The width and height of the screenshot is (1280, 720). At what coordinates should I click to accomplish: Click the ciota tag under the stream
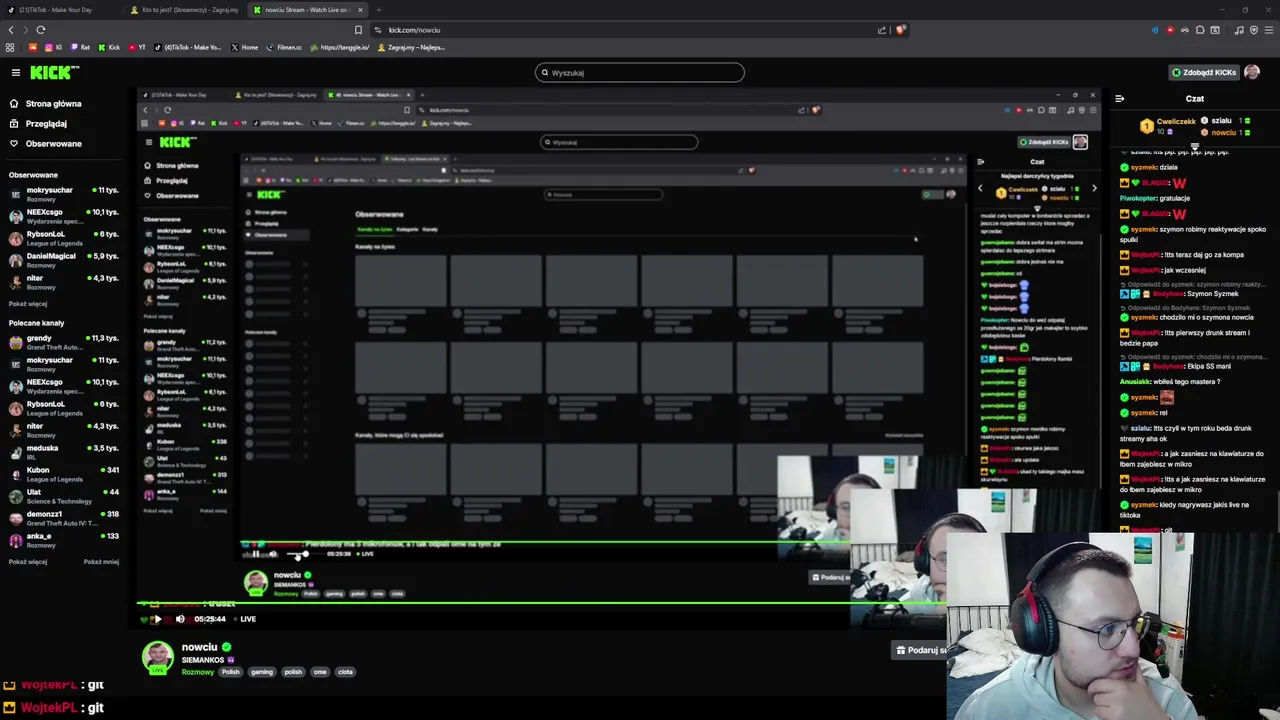(346, 672)
